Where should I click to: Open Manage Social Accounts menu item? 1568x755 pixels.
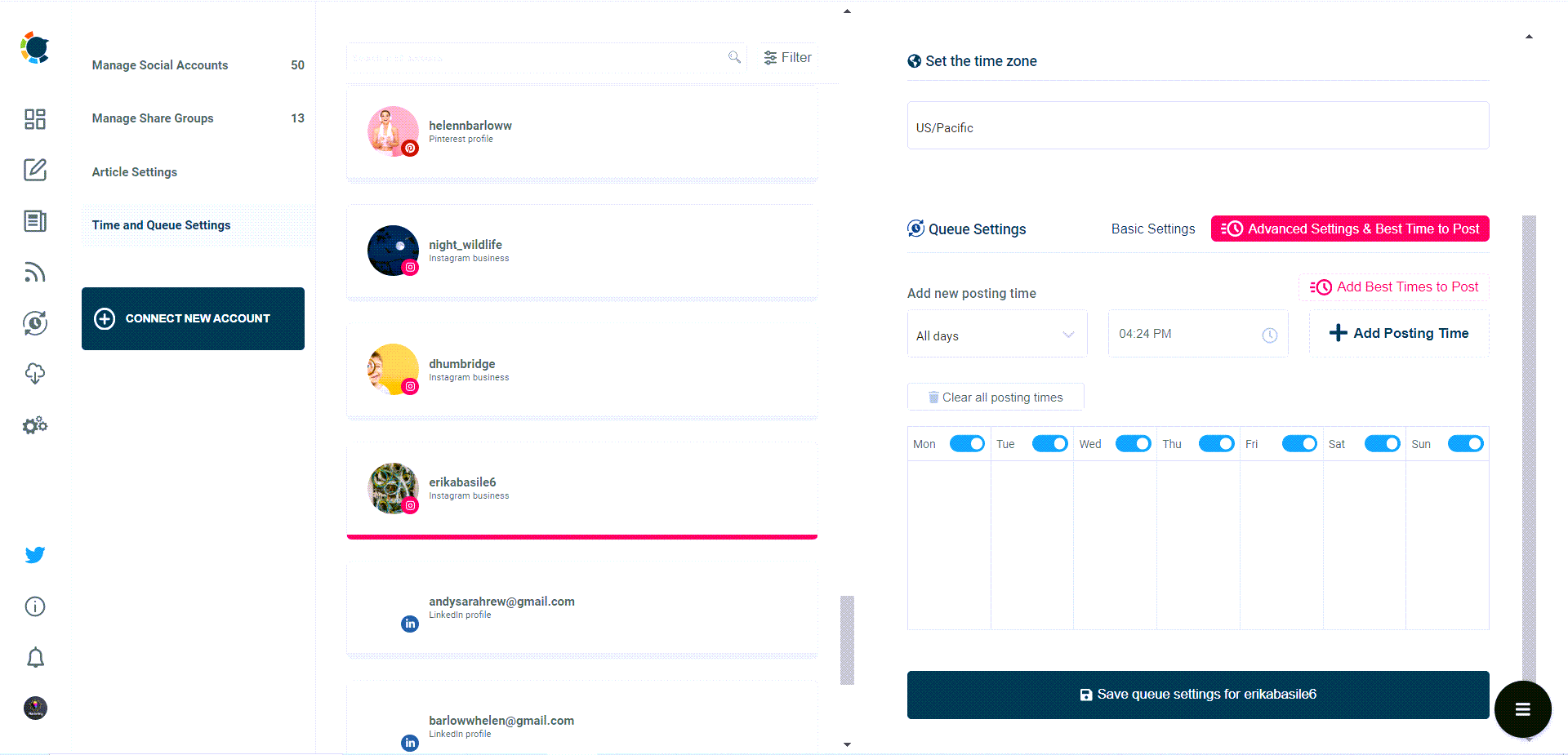coord(198,65)
